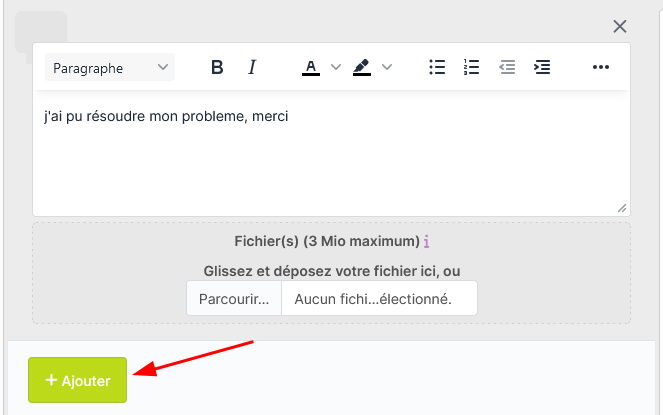
Task: Close the dialog with the X
Action: coord(620,27)
